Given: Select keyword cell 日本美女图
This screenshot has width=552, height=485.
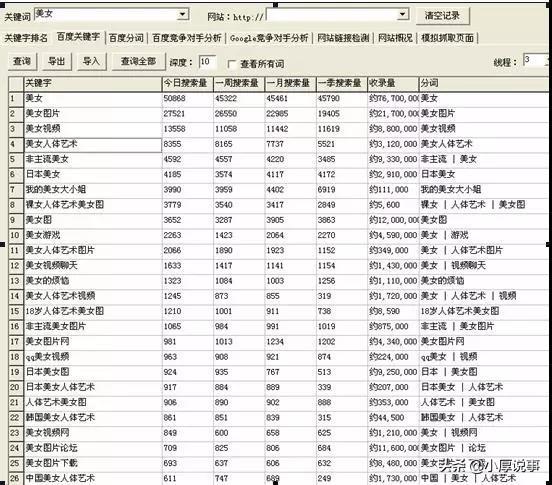Looking at the screenshot, I should pyautogui.click(x=93, y=372).
